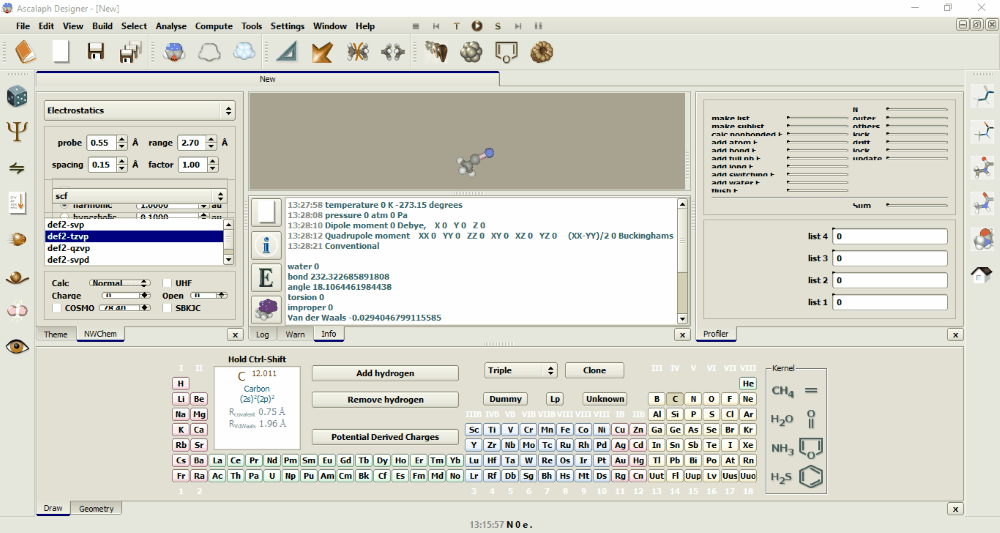Adjust the range value stepper

[211, 143]
